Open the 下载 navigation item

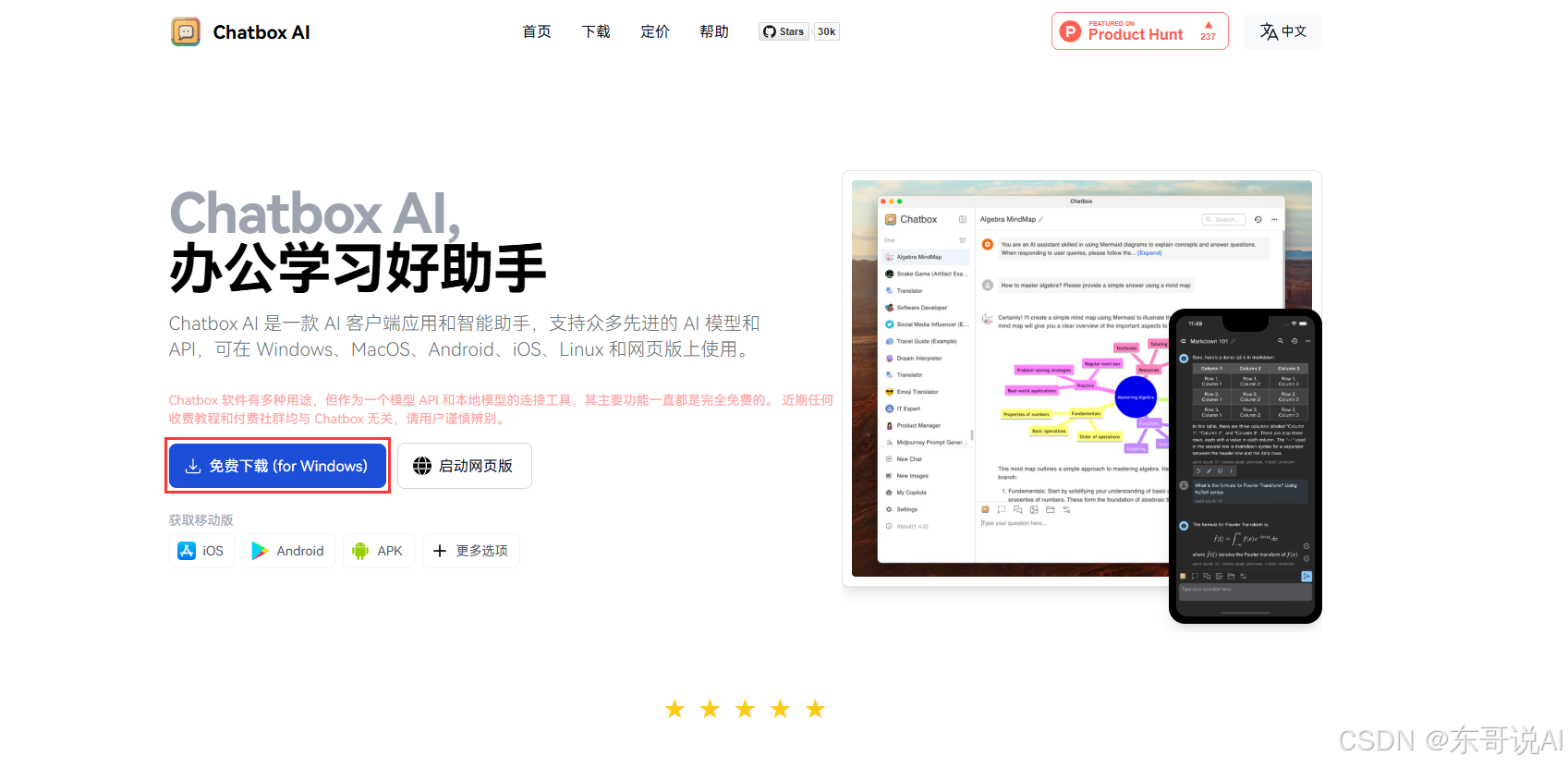click(596, 31)
